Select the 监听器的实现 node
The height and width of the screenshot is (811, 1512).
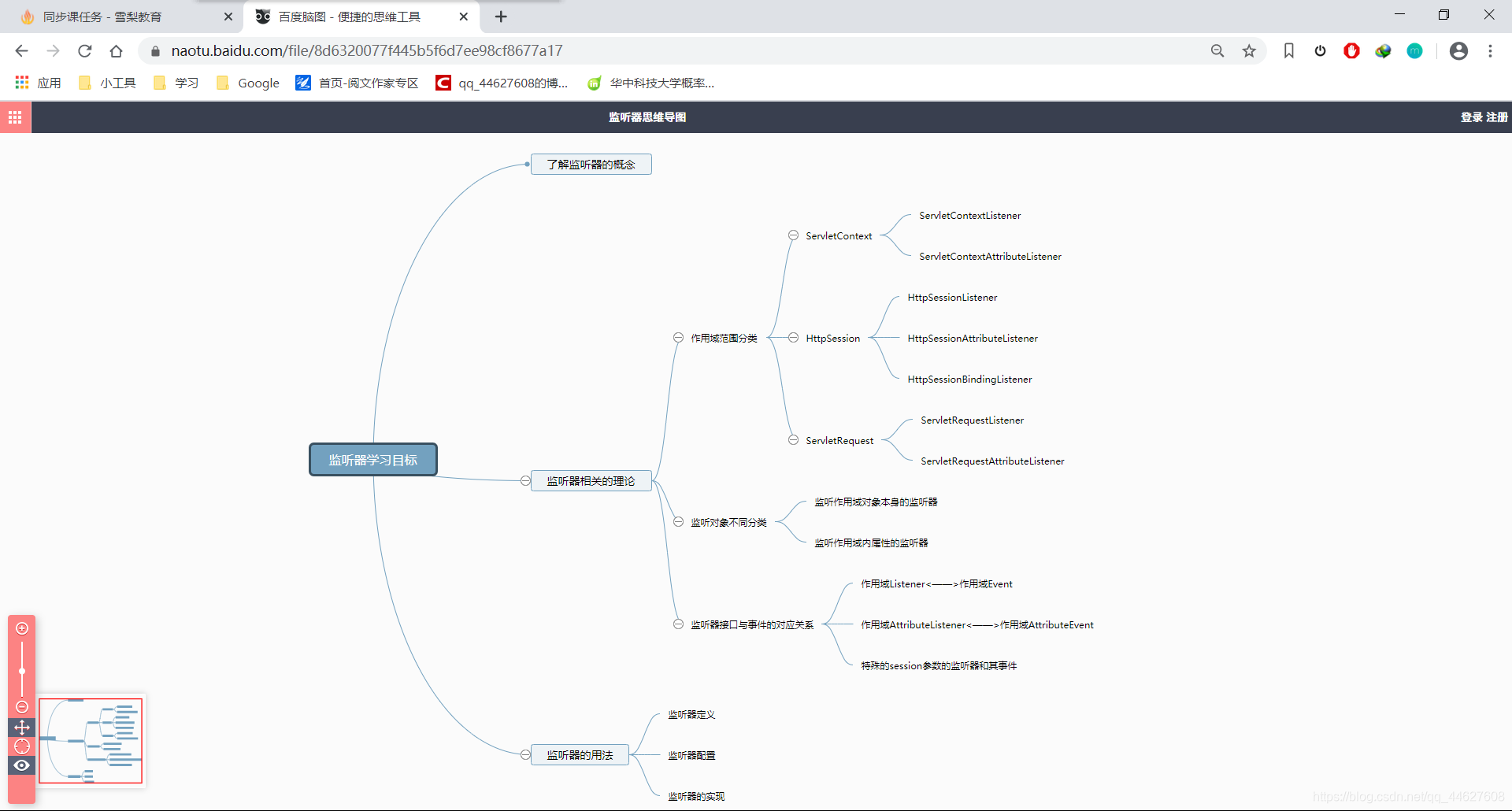tap(697, 797)
